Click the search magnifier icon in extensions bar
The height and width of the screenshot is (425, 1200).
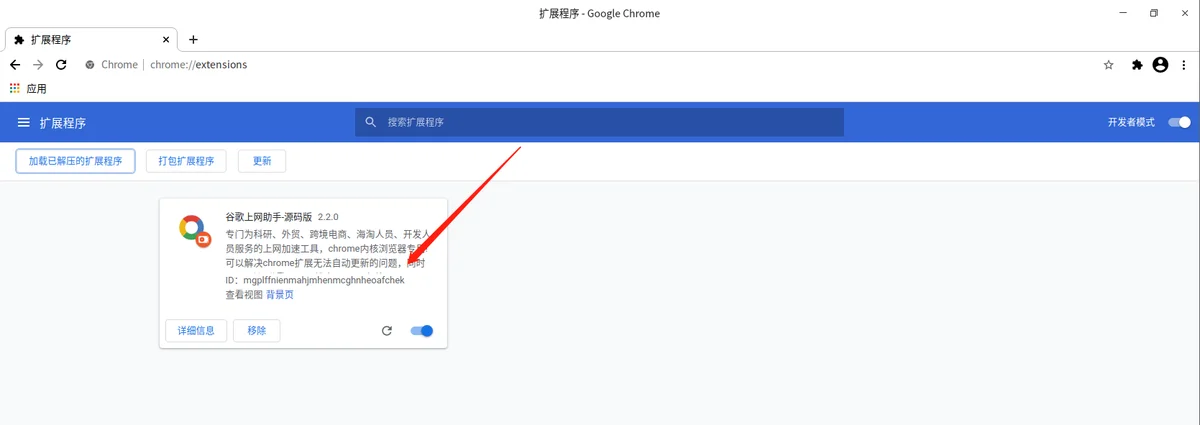pos(370,122)
